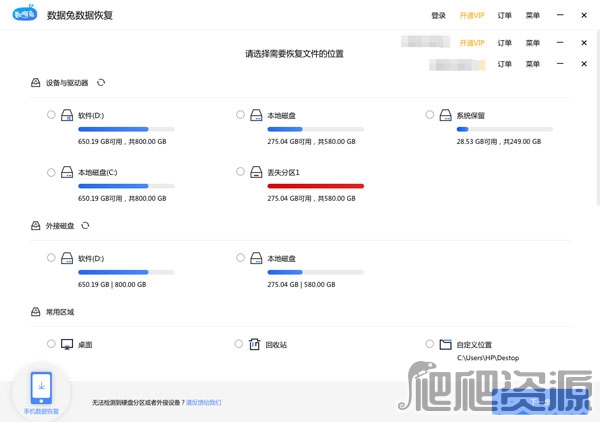
Task: Click the vertical scrollbar on the right
Action: pos(598,119)
